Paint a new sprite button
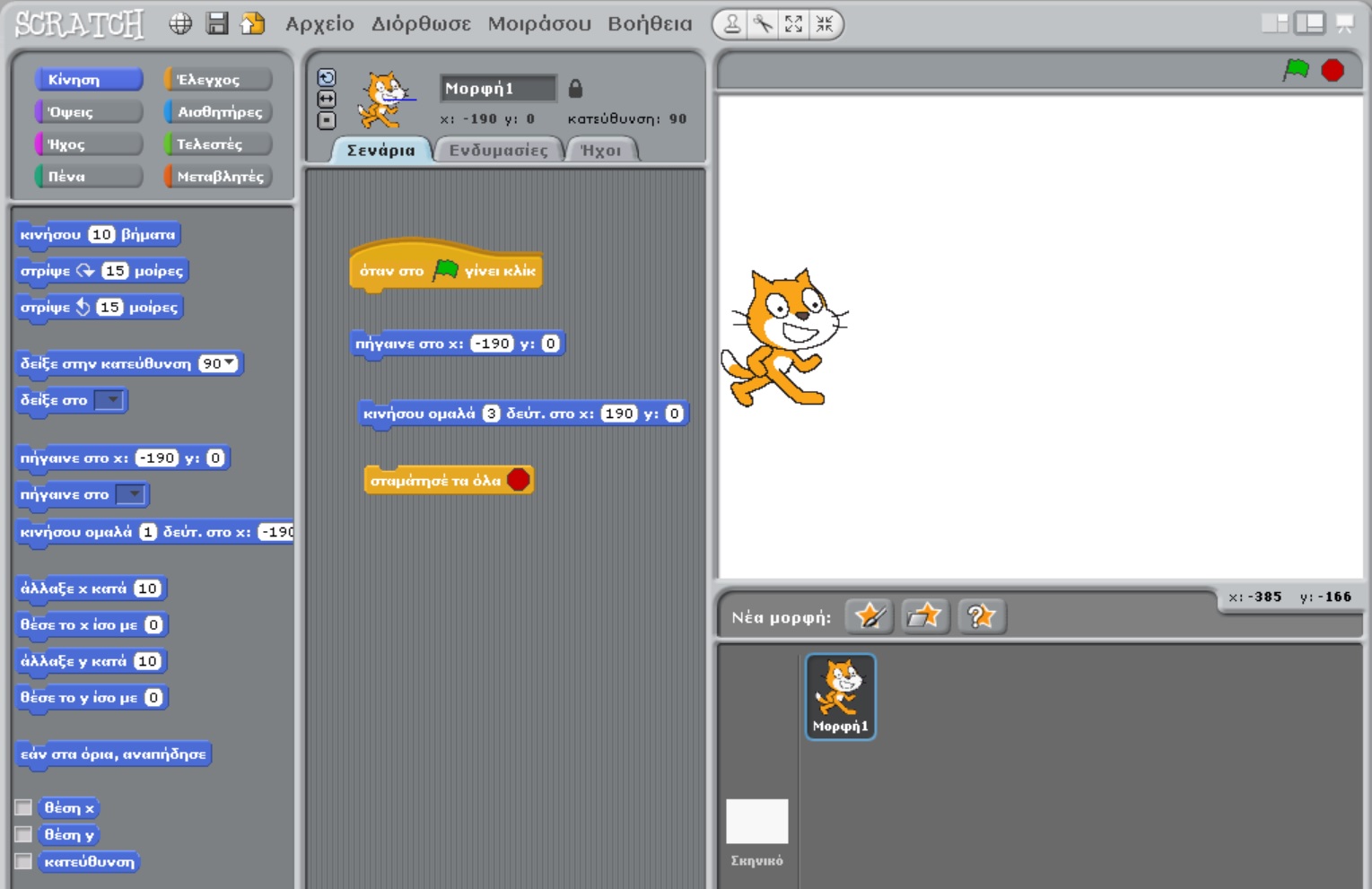The image size is (1372, 889). pyautogui.click(x=870, y=616)
